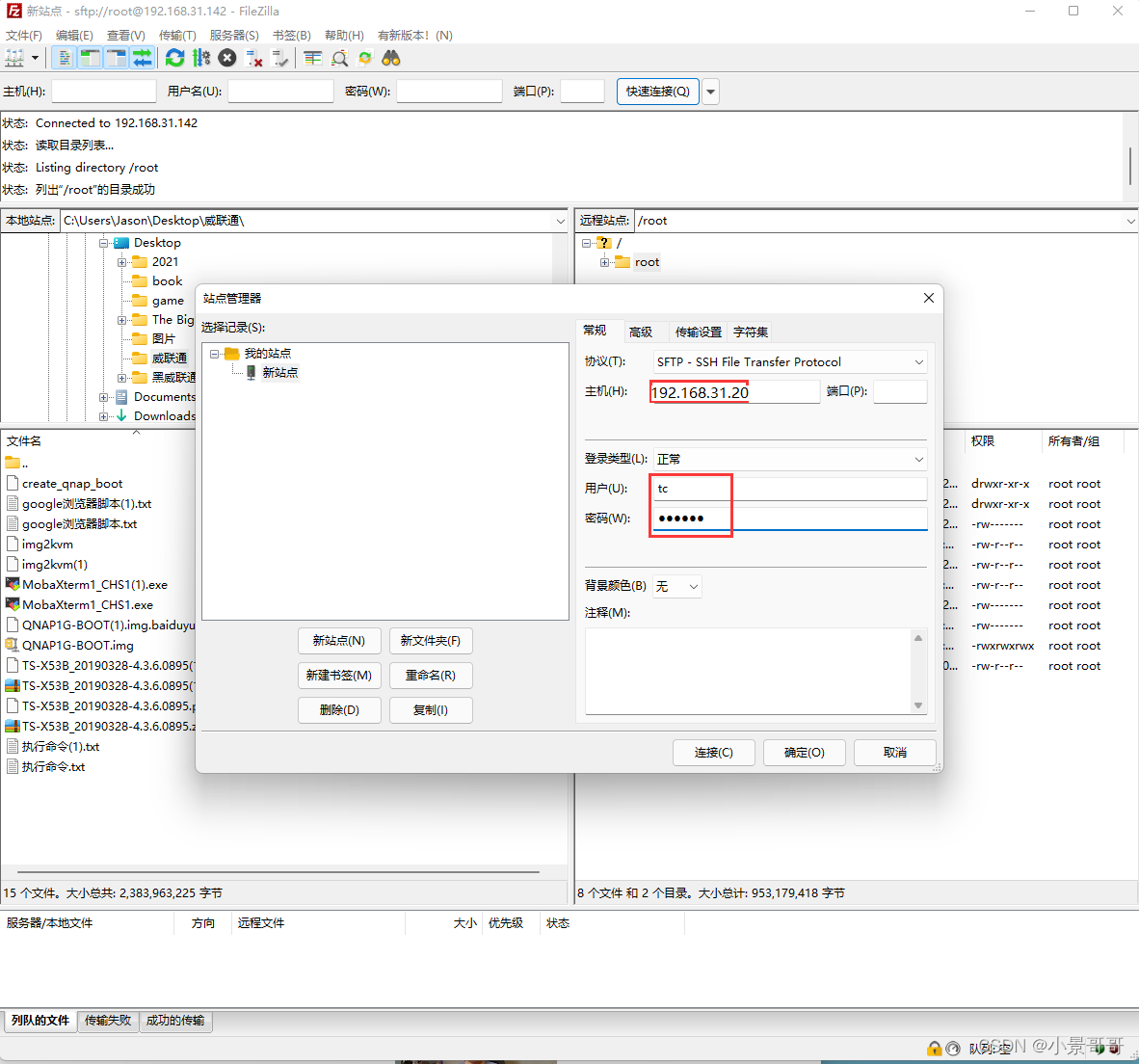The image size is (1139, 1064).
Task: Open the 背景颜色(B) dropdown
Action: tap(677, 586)
